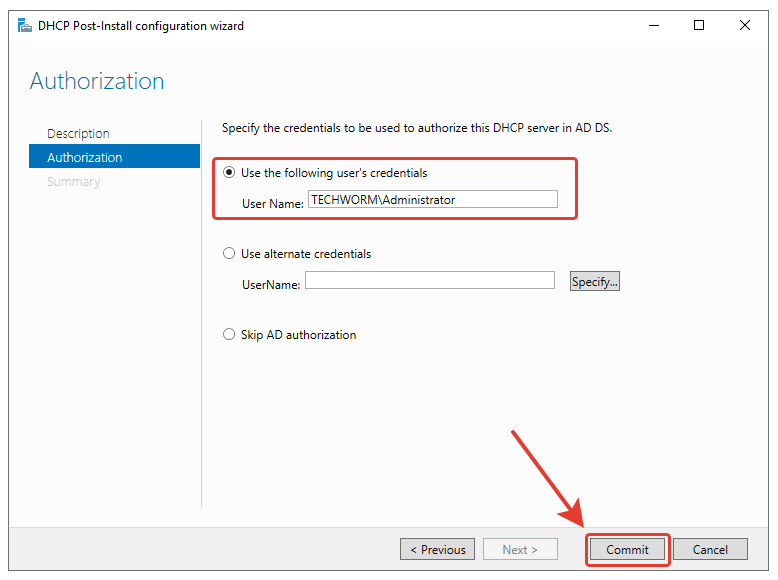Select the Authorization step in sidebar
778x580 pixels.
coord(85,157)
